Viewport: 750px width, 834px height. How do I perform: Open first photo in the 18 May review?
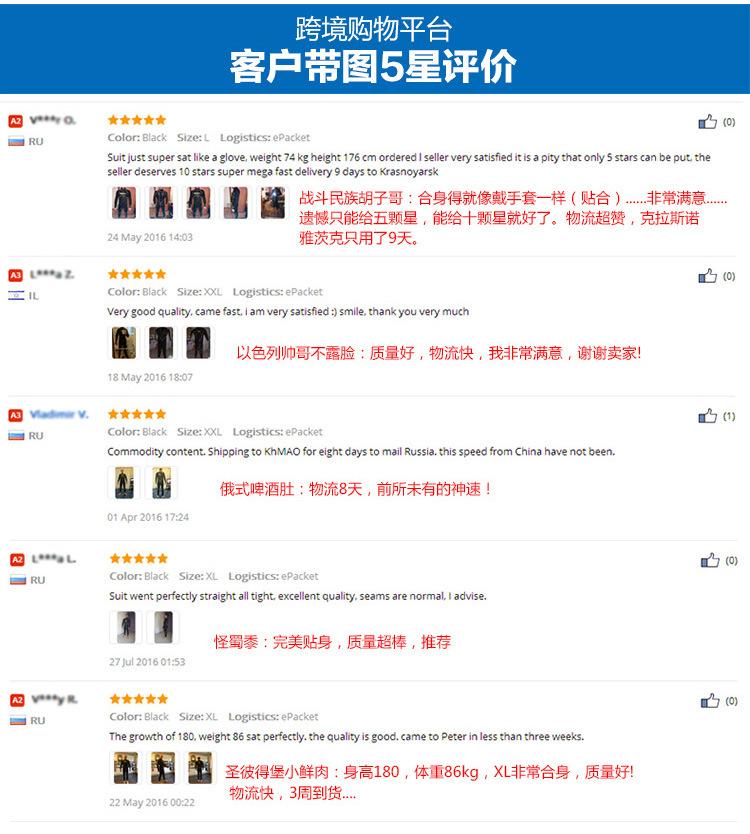coord(123,343)
